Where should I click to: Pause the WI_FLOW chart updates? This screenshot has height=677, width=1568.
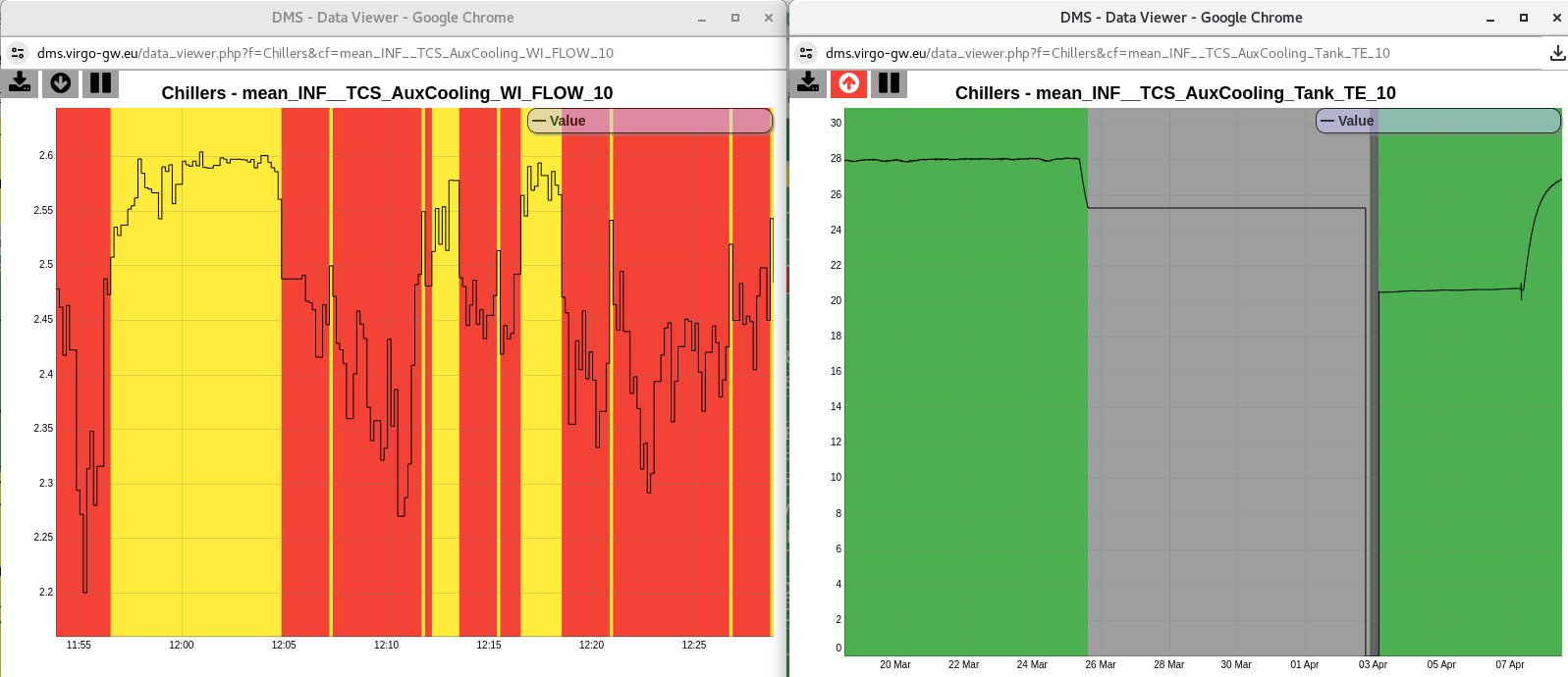click(100, 83)
